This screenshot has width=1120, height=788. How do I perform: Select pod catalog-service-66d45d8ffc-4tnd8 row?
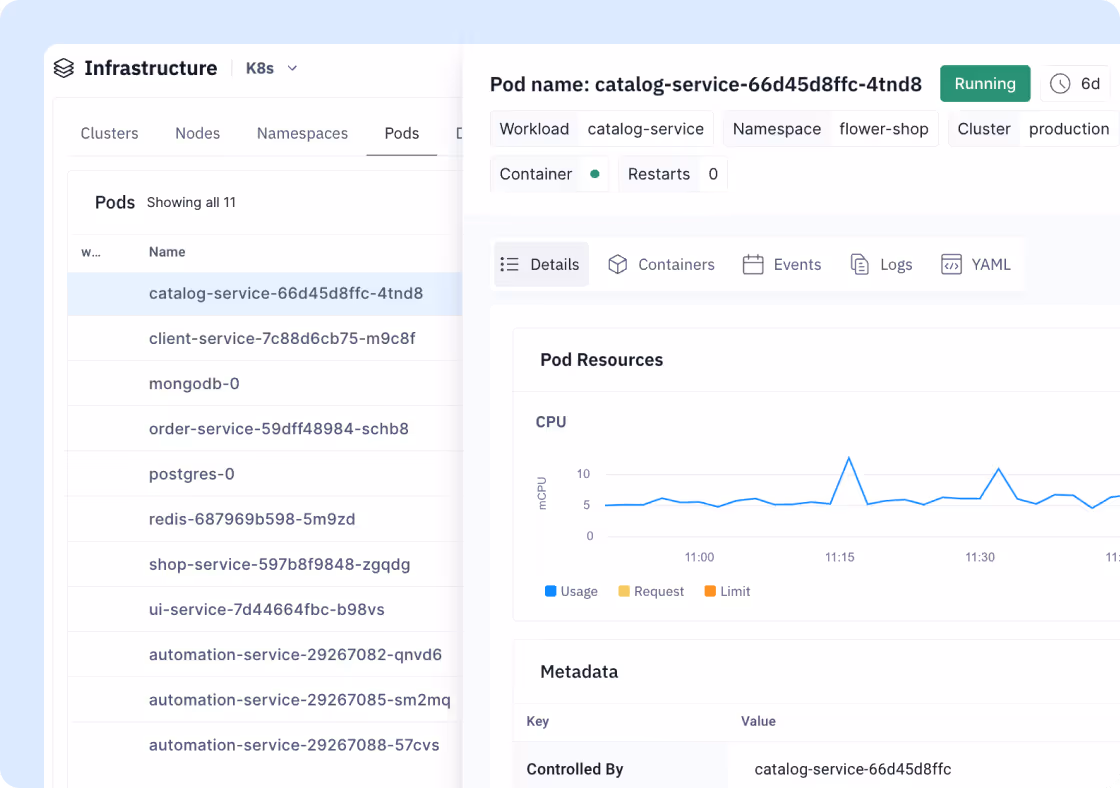coord(265,294)
